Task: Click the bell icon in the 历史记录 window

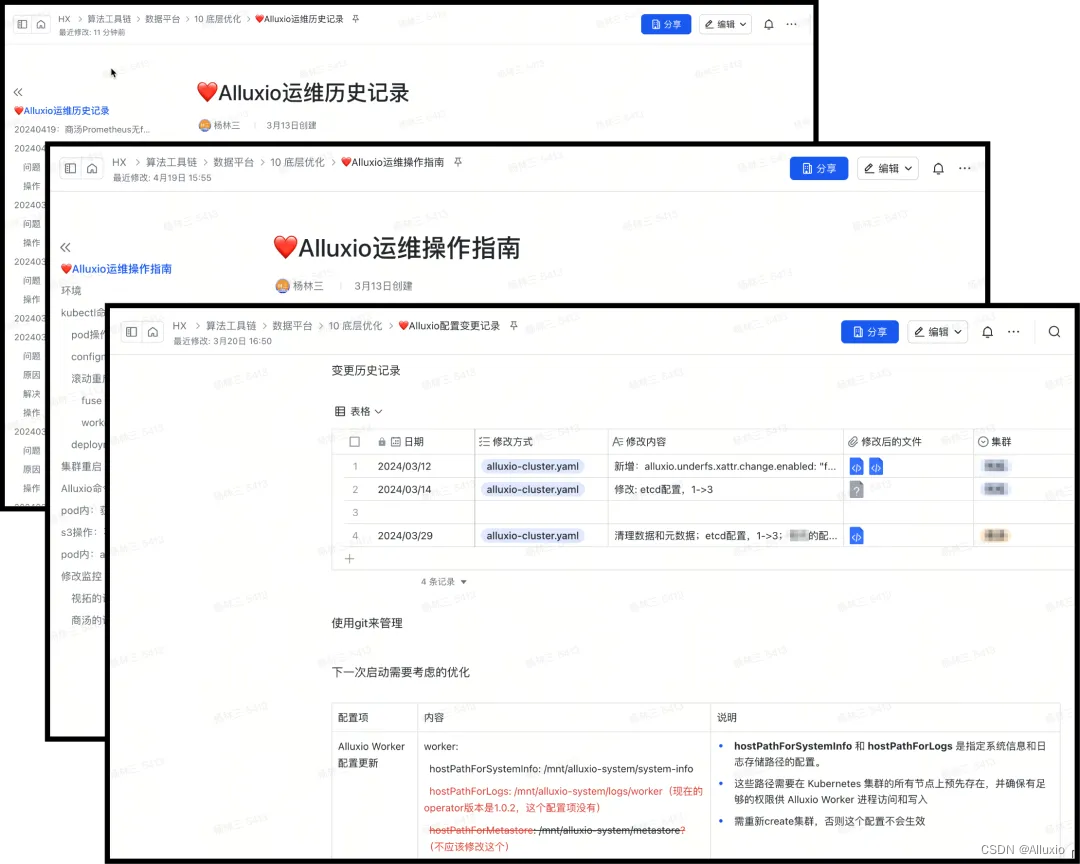Action: pyautogui.click(x=769, y=24)
